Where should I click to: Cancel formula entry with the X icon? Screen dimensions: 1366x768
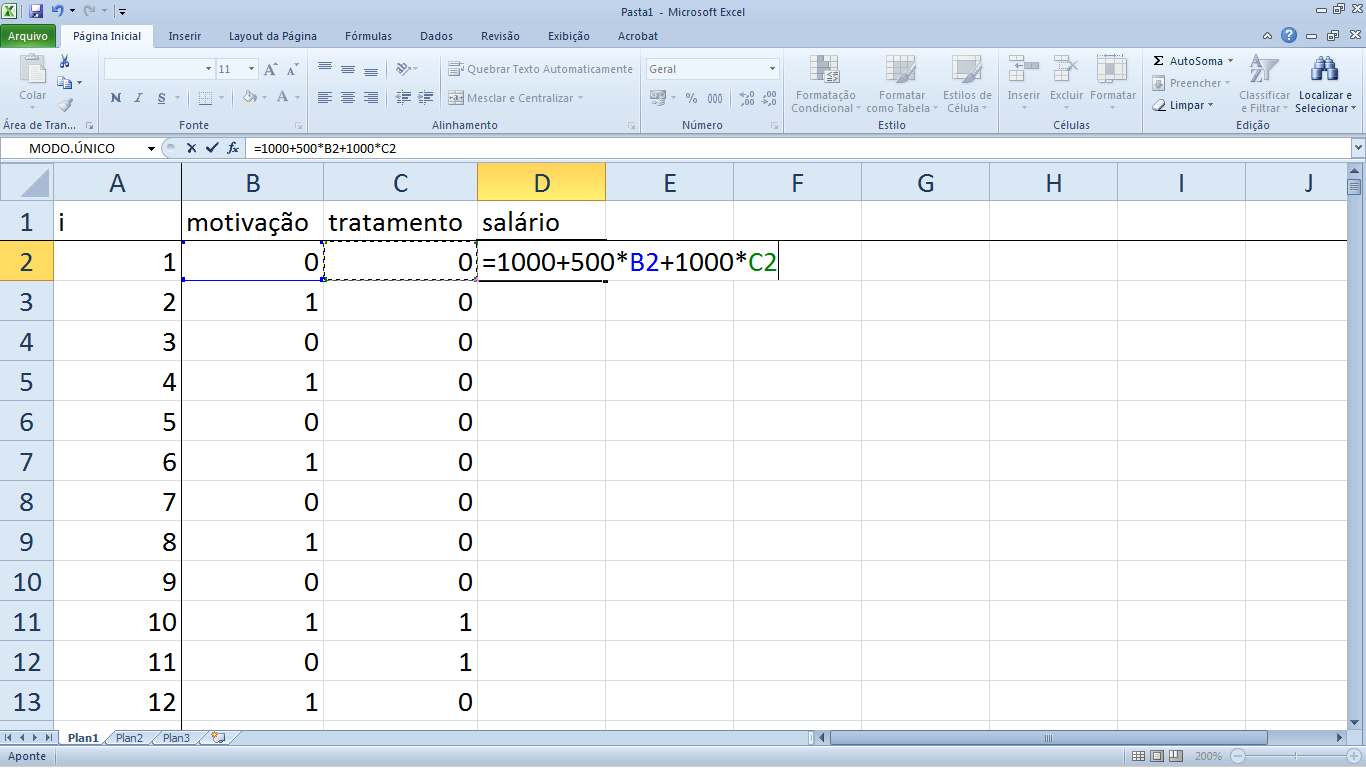[x=191, y=148]
